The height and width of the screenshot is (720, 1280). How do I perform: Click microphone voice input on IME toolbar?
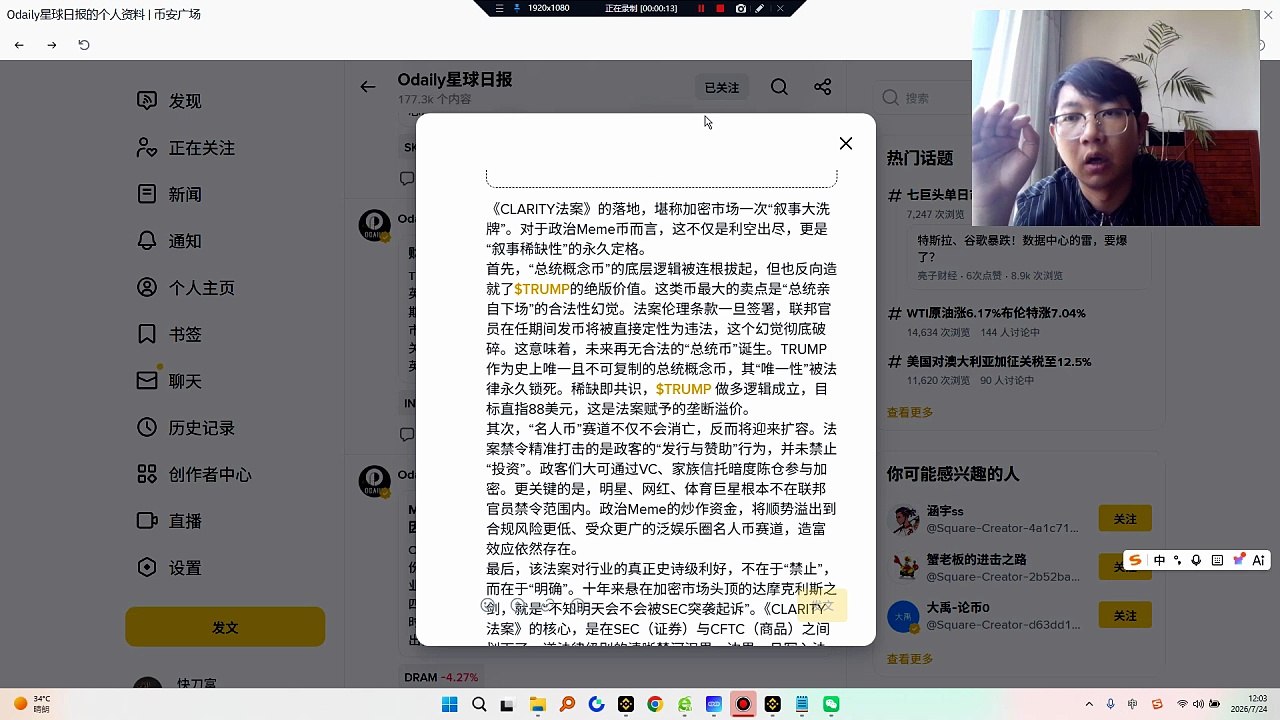click(1196, 560)
